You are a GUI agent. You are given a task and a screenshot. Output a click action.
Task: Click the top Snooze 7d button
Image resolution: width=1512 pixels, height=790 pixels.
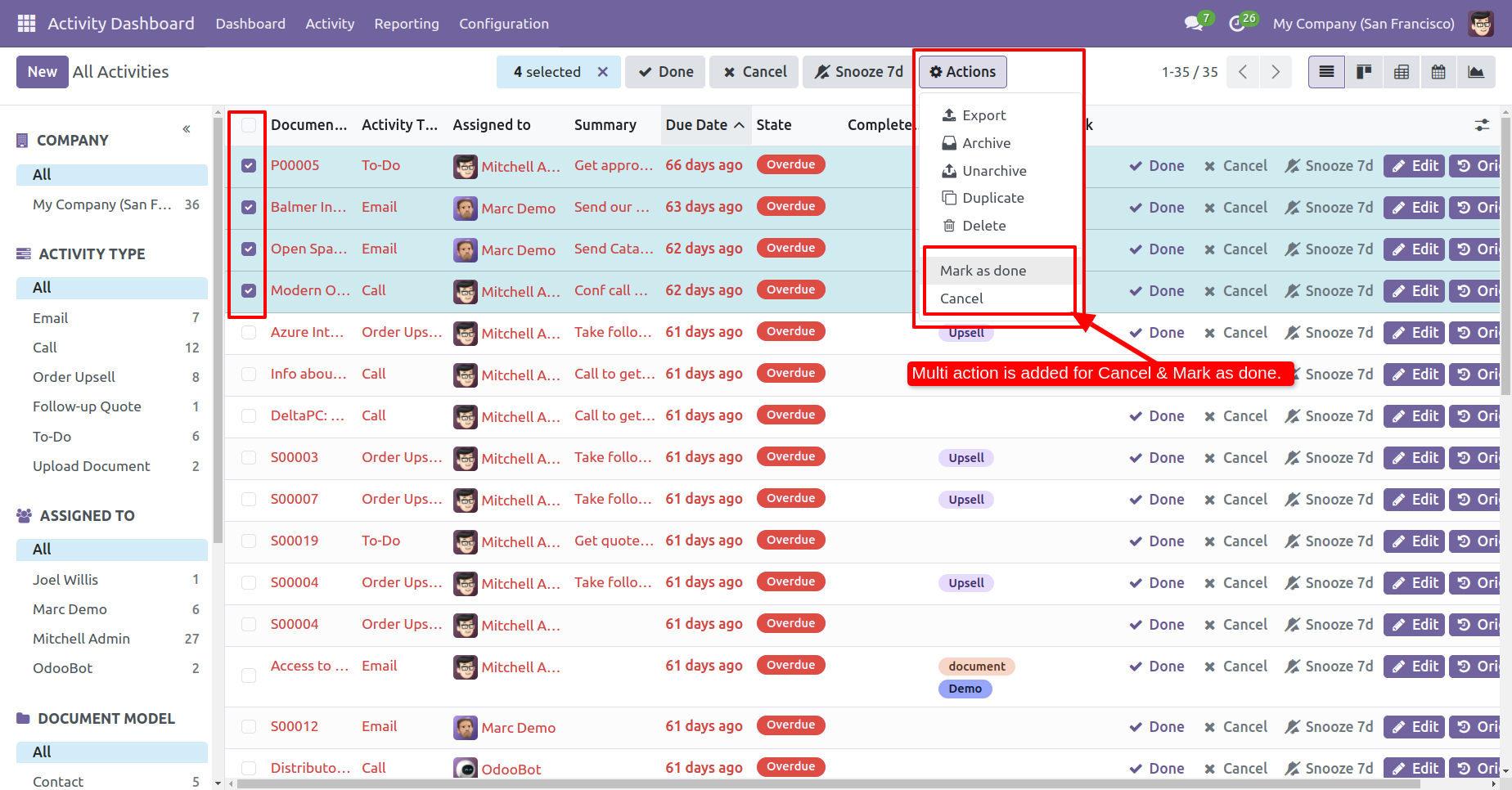pos(858,72)
